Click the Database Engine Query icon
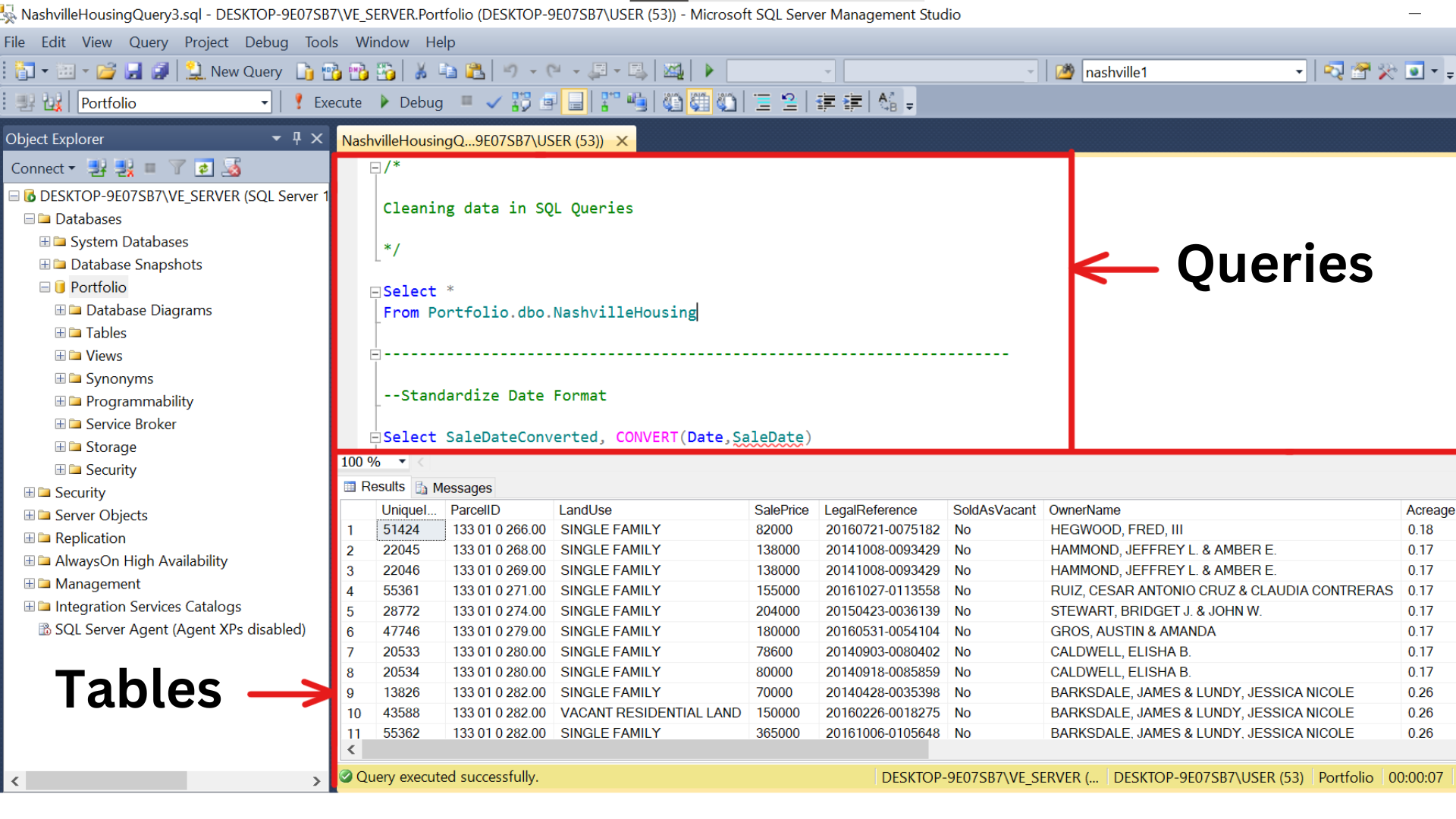This screenshot has width=1456, height=819. [305, 71]
